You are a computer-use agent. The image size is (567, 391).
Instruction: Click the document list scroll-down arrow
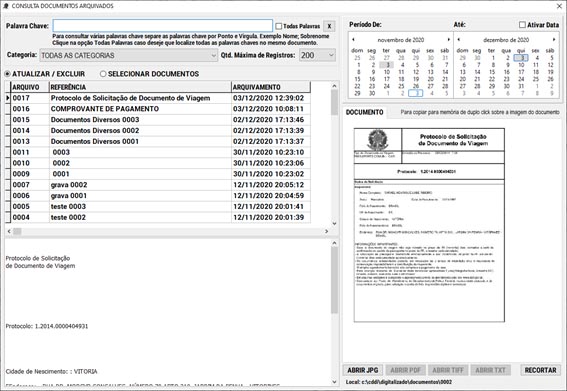point(334,223)
